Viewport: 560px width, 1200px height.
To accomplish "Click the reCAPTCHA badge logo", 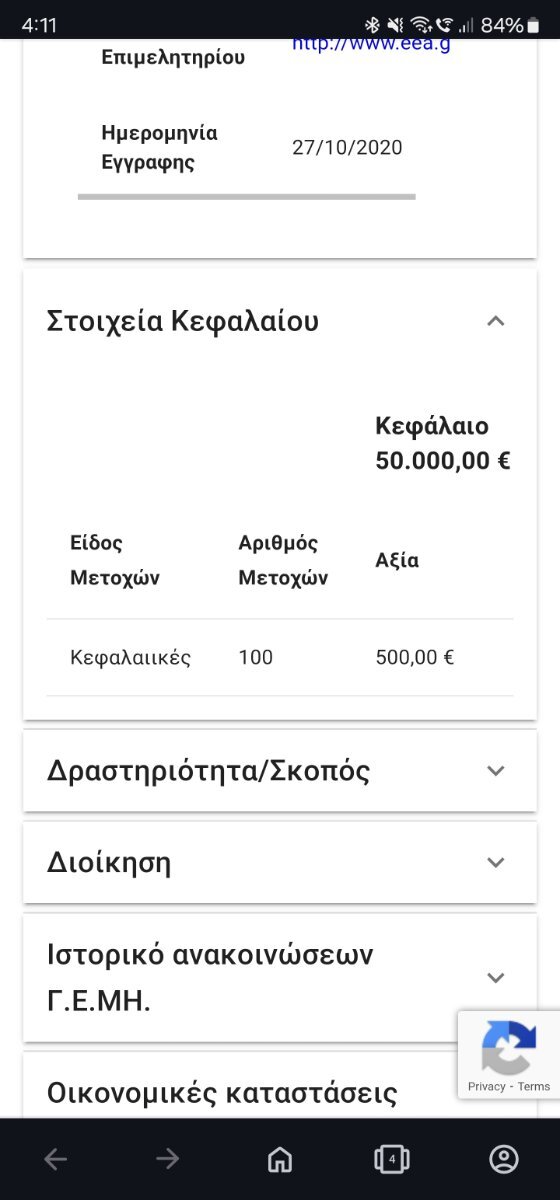I will 509,1047.
